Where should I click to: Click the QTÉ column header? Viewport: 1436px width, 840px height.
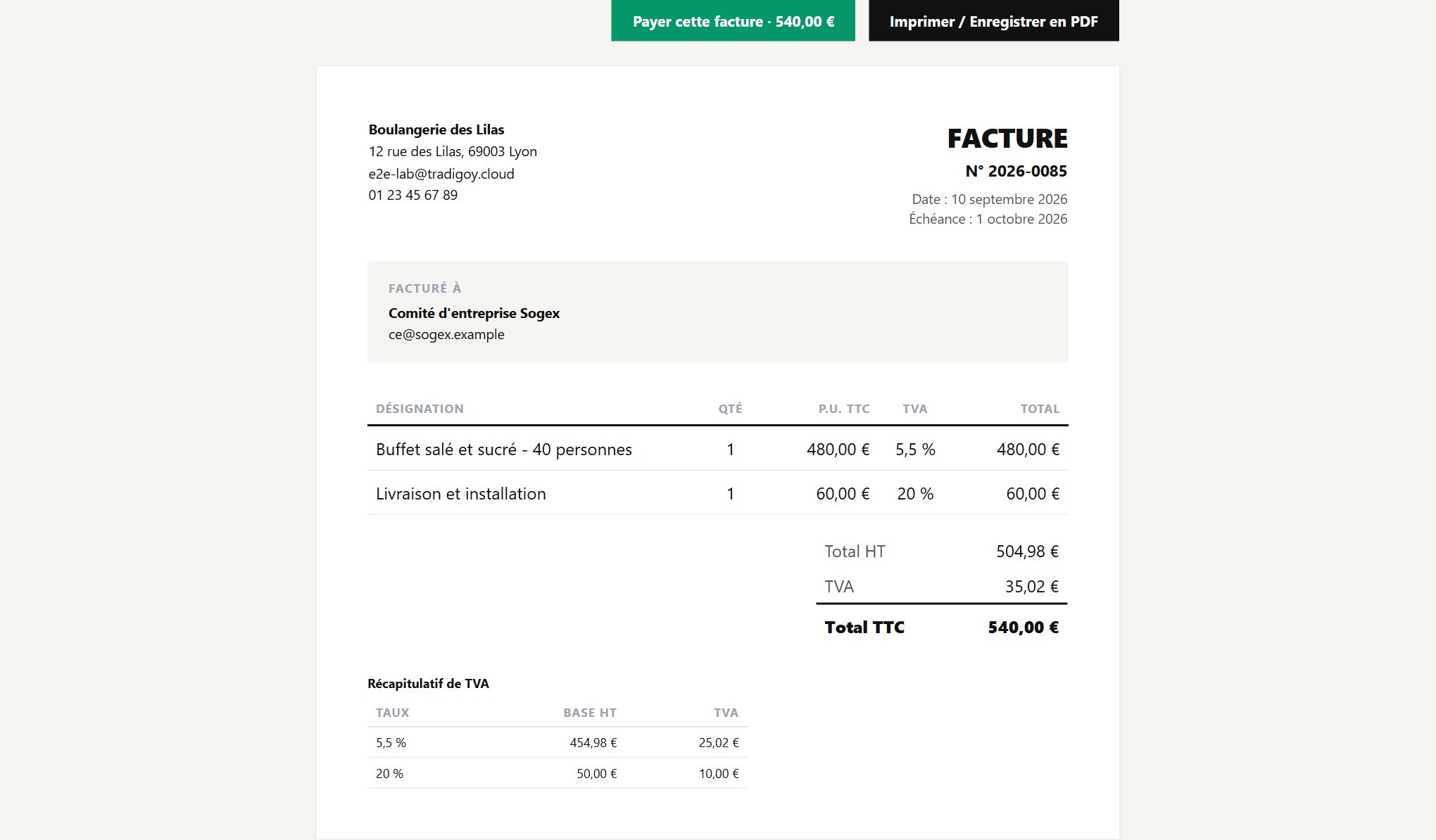pos(730,409)
